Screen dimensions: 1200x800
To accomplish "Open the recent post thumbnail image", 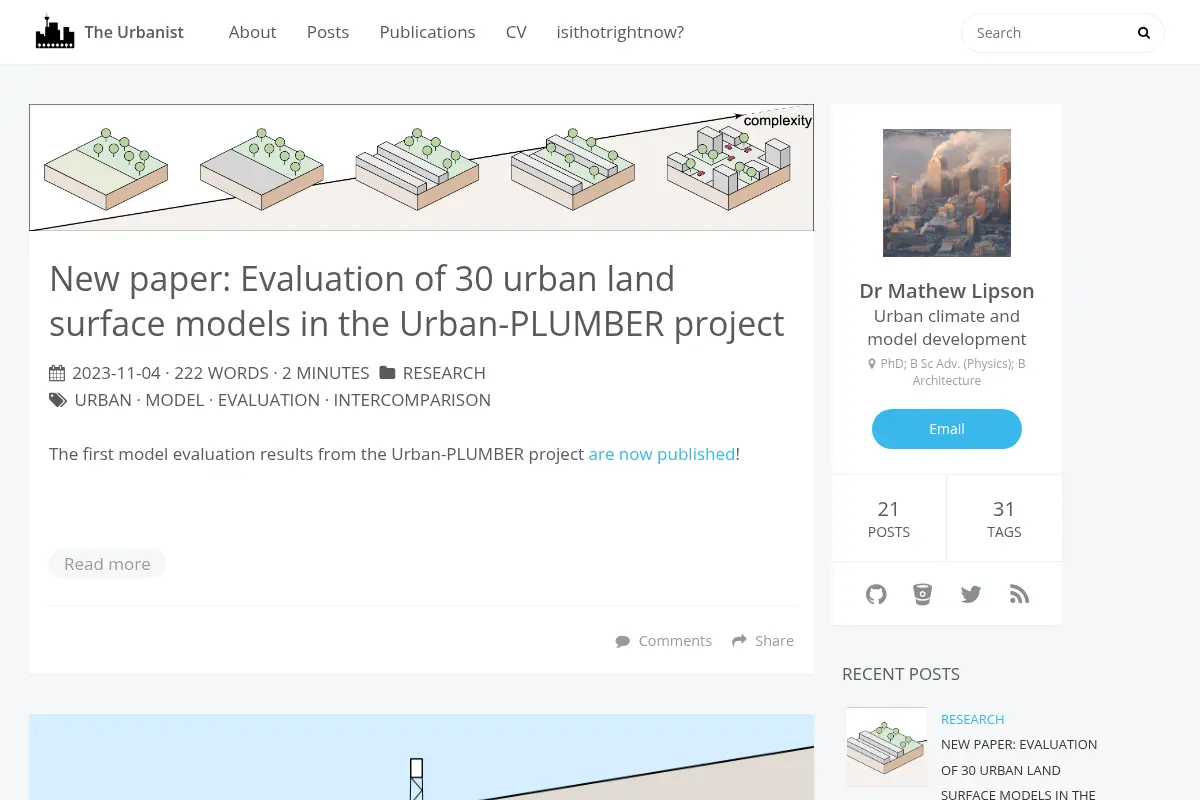I will [887, 747].
